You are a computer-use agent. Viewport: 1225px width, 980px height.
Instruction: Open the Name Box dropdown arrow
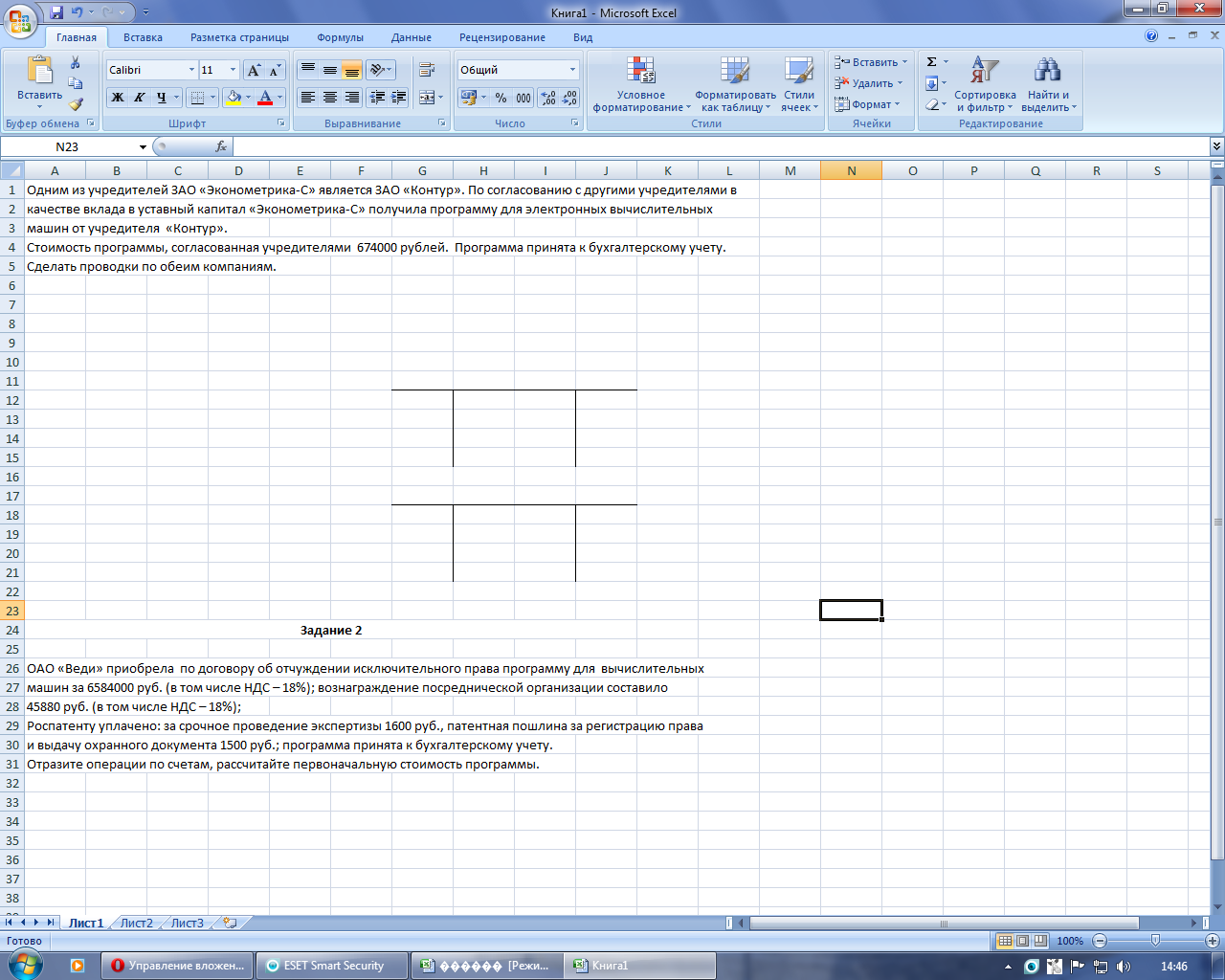coord(143,147)
